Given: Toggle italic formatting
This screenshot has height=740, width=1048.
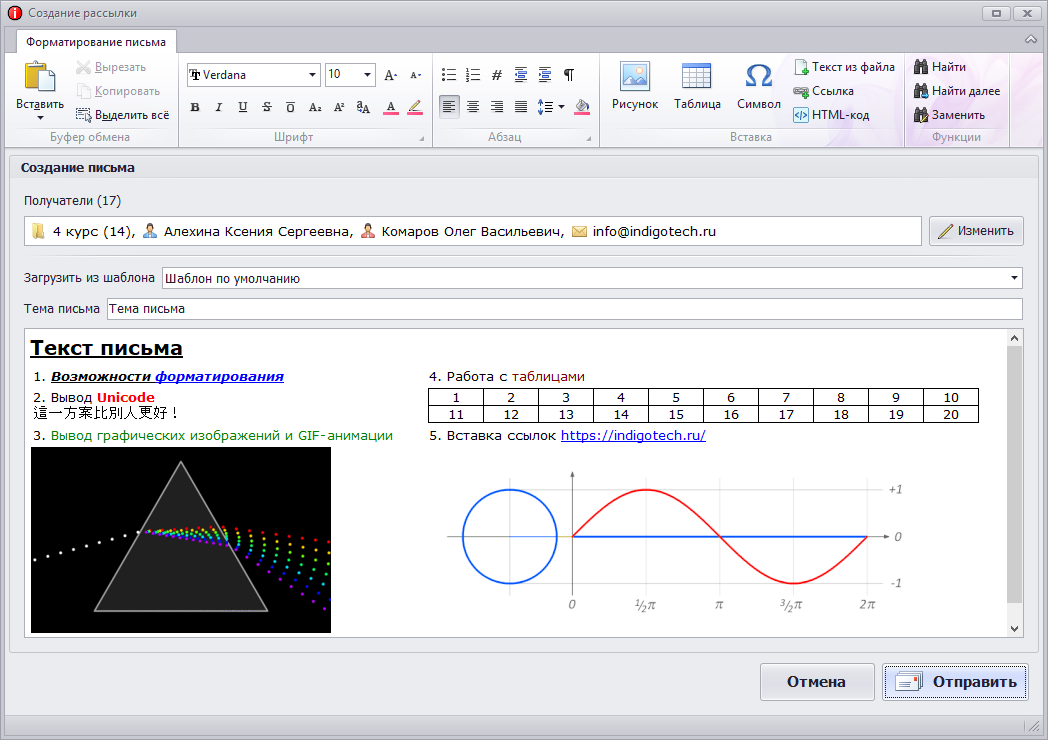Looking at the screenshot, I should [x=219, y=107].
